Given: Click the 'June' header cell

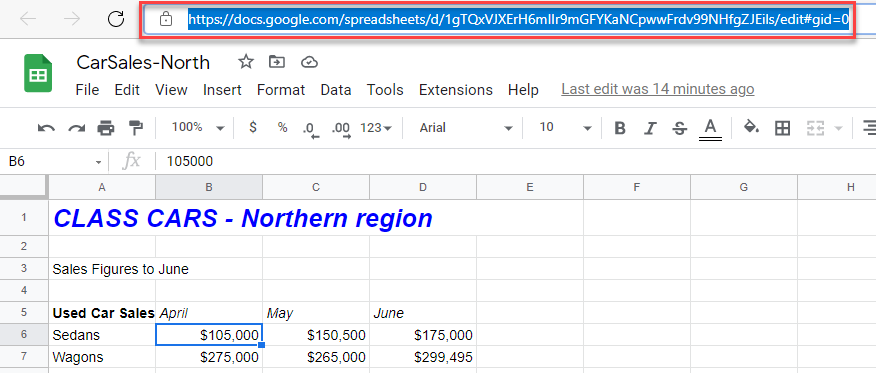Looking at the screenshot, I should (x=423, y=313).
